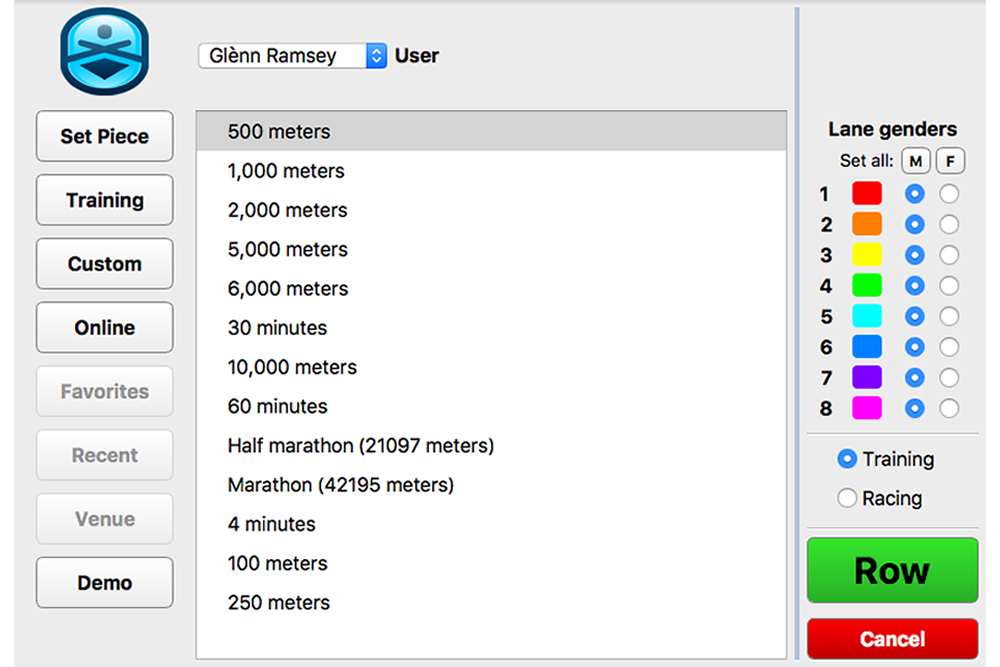
Task: Set all lanes to female with F button
Action: point(950,161)
